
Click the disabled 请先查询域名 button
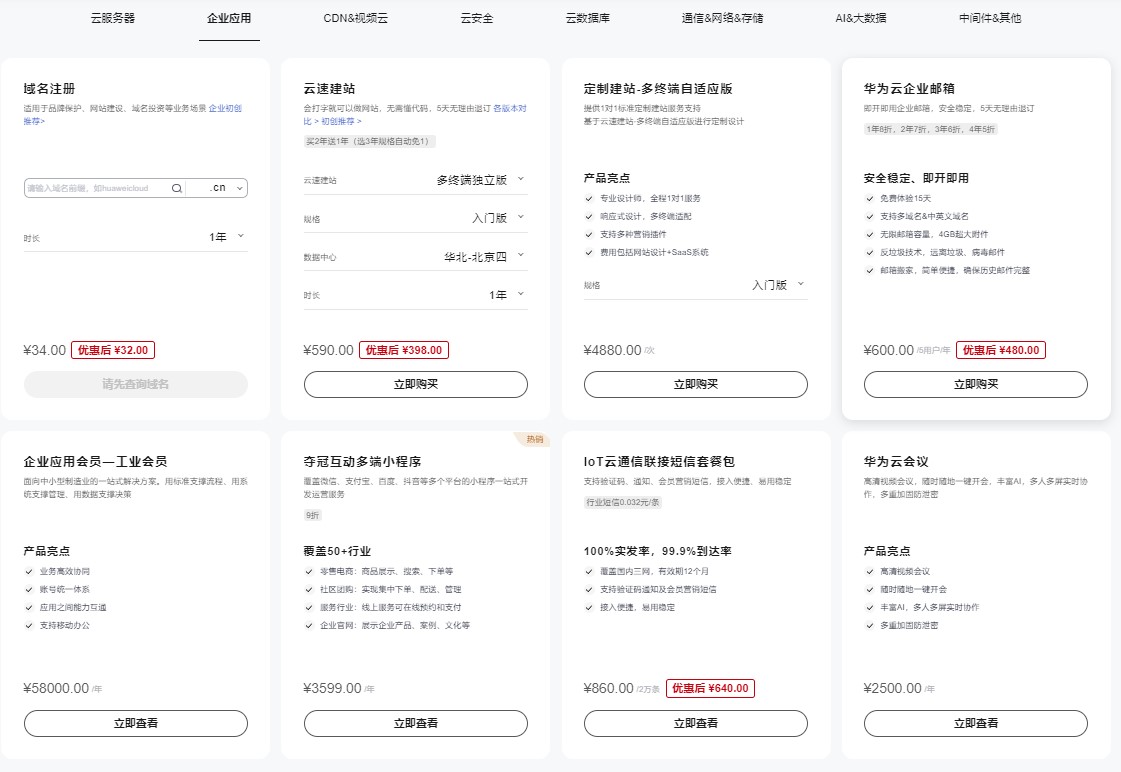click(x=136, y=385)
